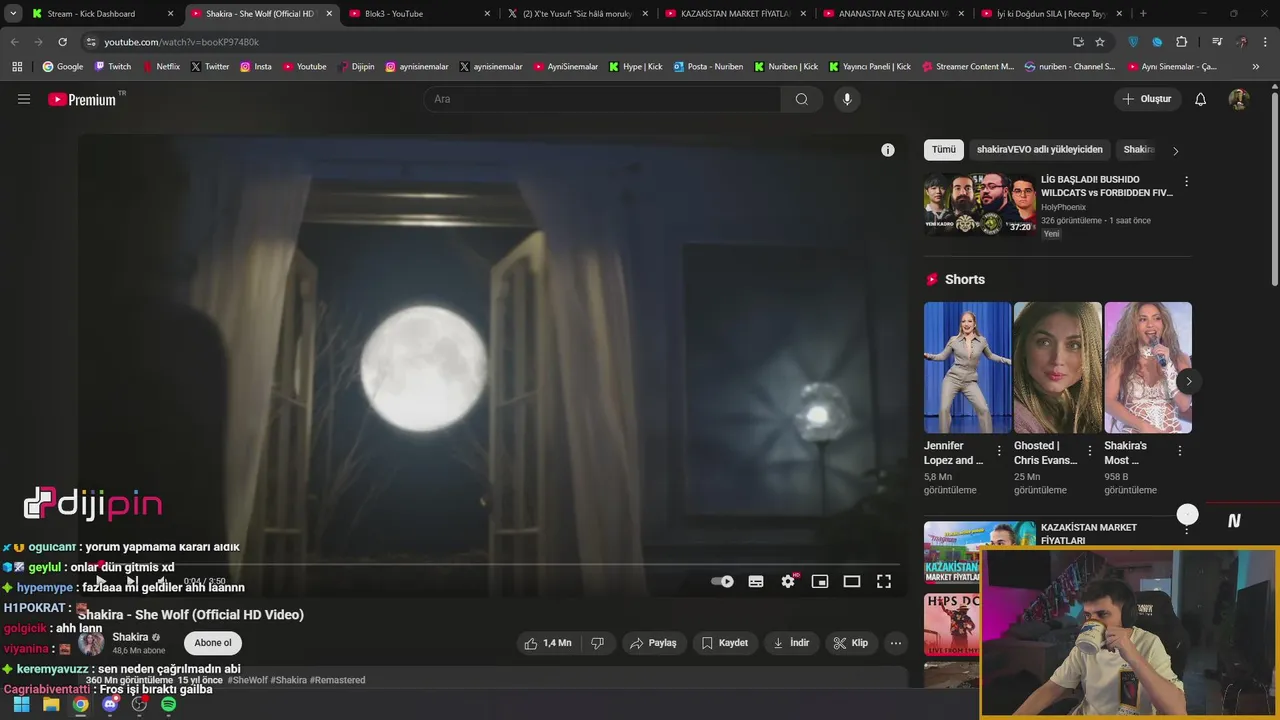Go to YouTube Premium home logo
The width and height of the screenshot is (1280, 720).
click(82, 99)
